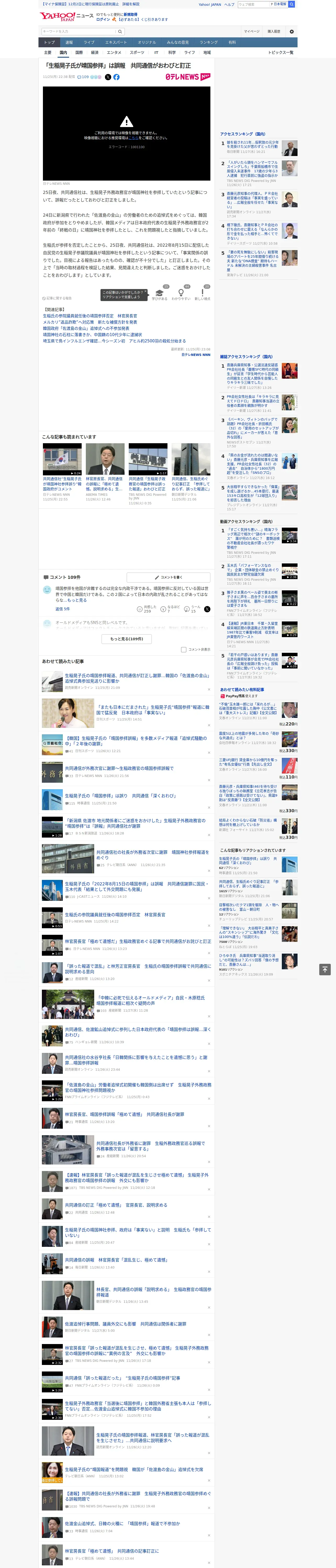The image size is (336, 1568).
Task: Open the 有料 tab
Action: [x=232, y=42]
